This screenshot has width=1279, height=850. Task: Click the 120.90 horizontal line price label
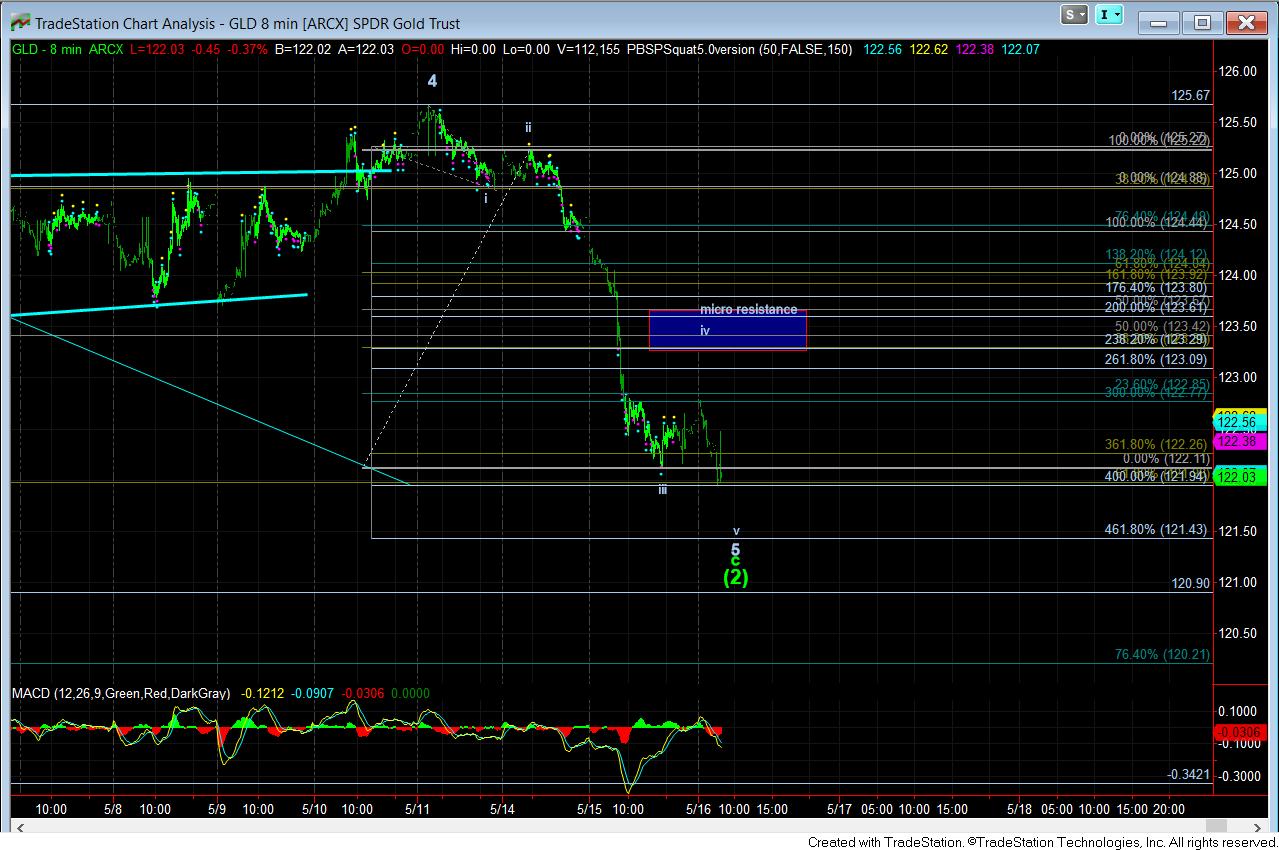(1190, 583)
